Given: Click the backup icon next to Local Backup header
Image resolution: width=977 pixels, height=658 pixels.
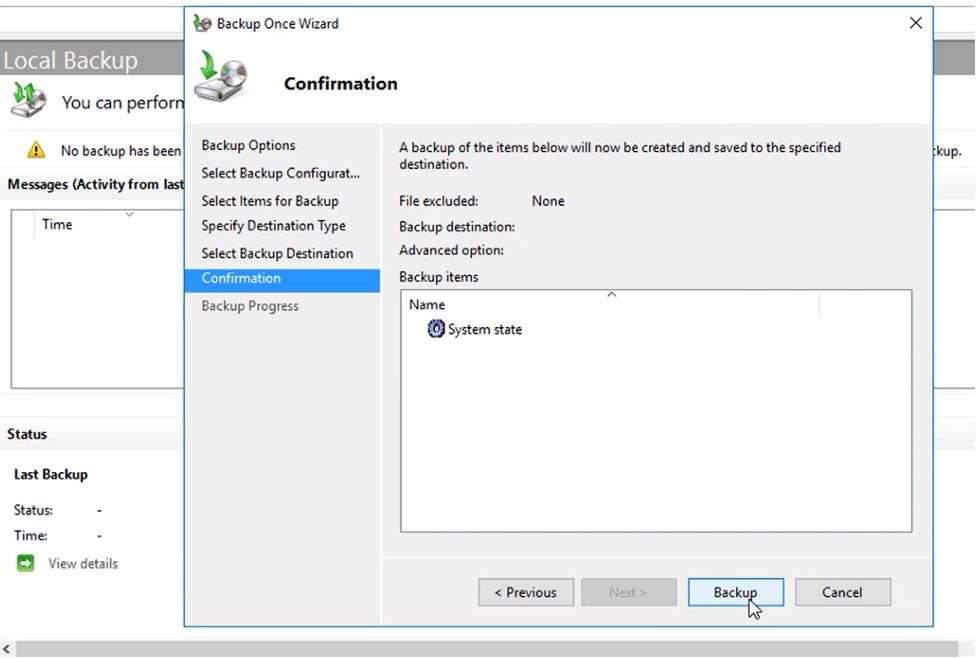Looking at the screenshot, I should (x=30, y=102).
